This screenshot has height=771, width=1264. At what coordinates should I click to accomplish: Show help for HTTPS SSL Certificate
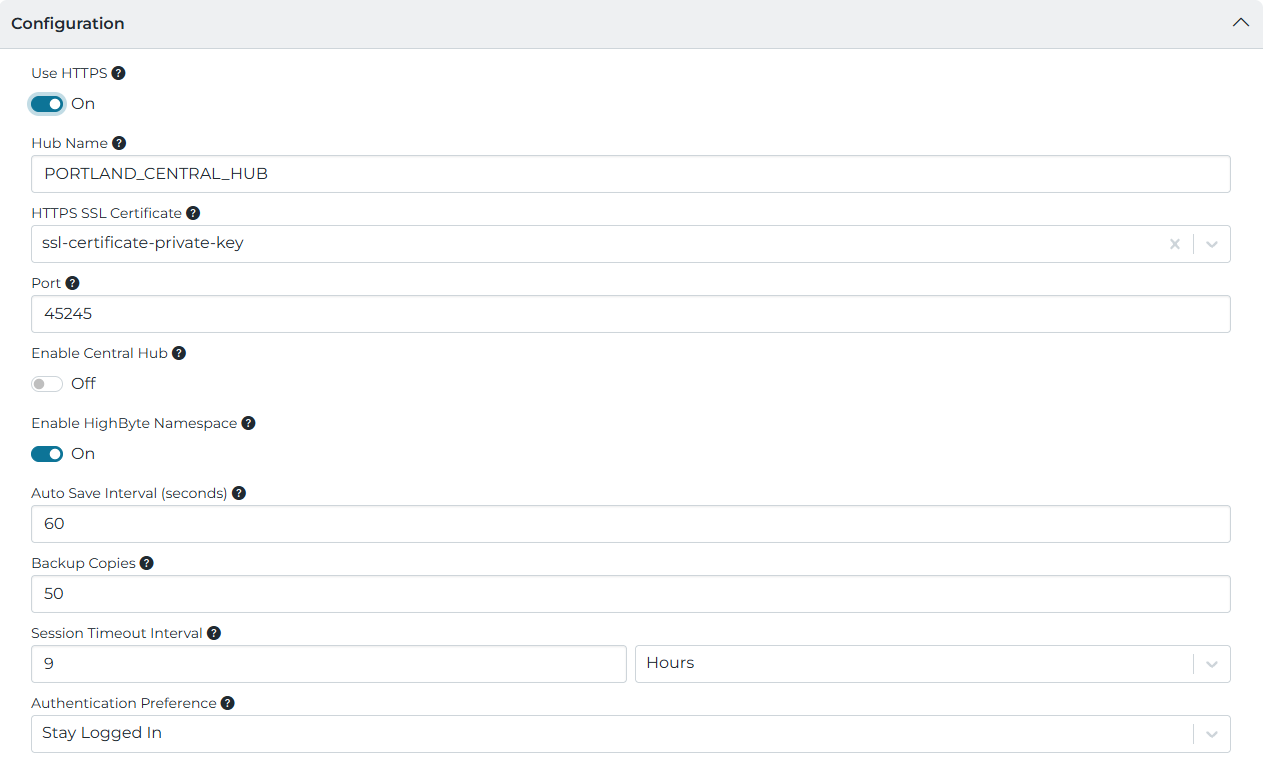[x=193, y=213]
